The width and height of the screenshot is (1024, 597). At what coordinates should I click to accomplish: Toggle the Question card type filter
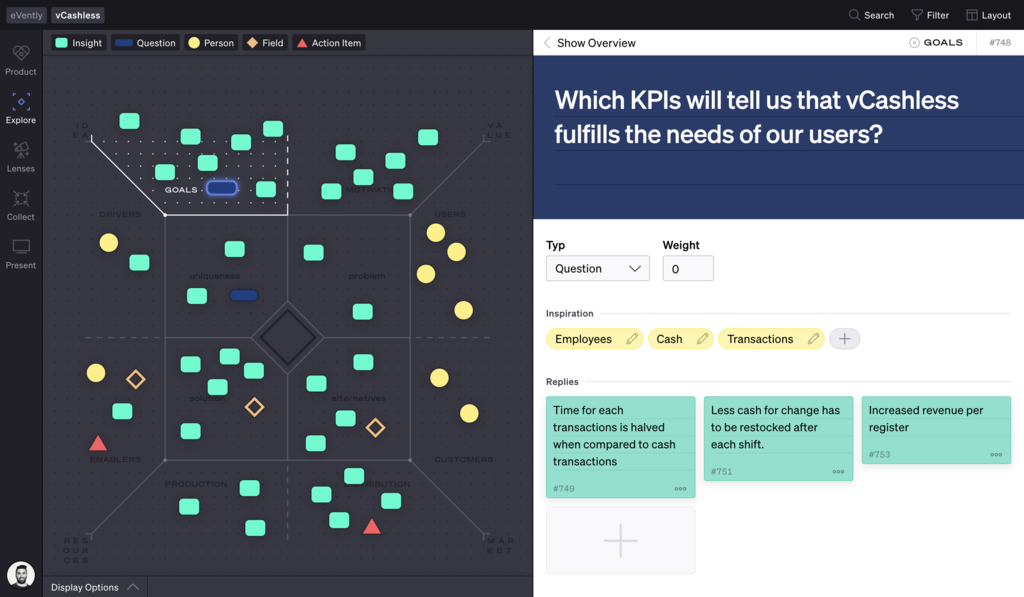tap(143, 42)
